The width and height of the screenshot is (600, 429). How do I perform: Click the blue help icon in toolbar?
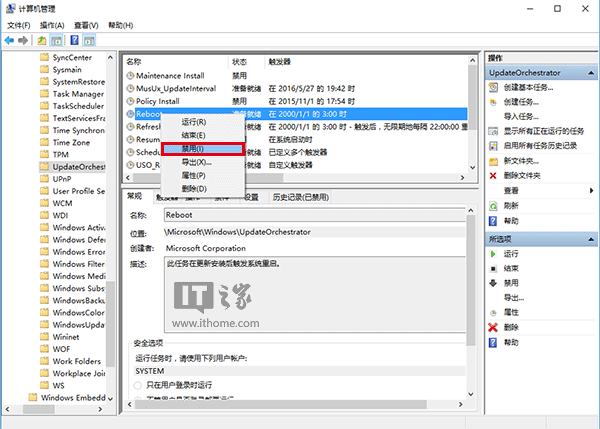(76, 41)
